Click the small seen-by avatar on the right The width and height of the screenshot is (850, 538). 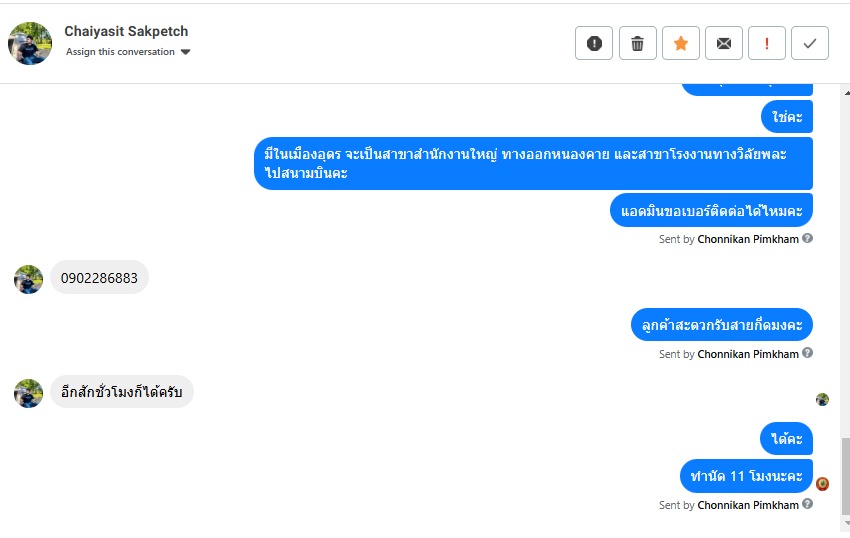(x=822, y=399)
